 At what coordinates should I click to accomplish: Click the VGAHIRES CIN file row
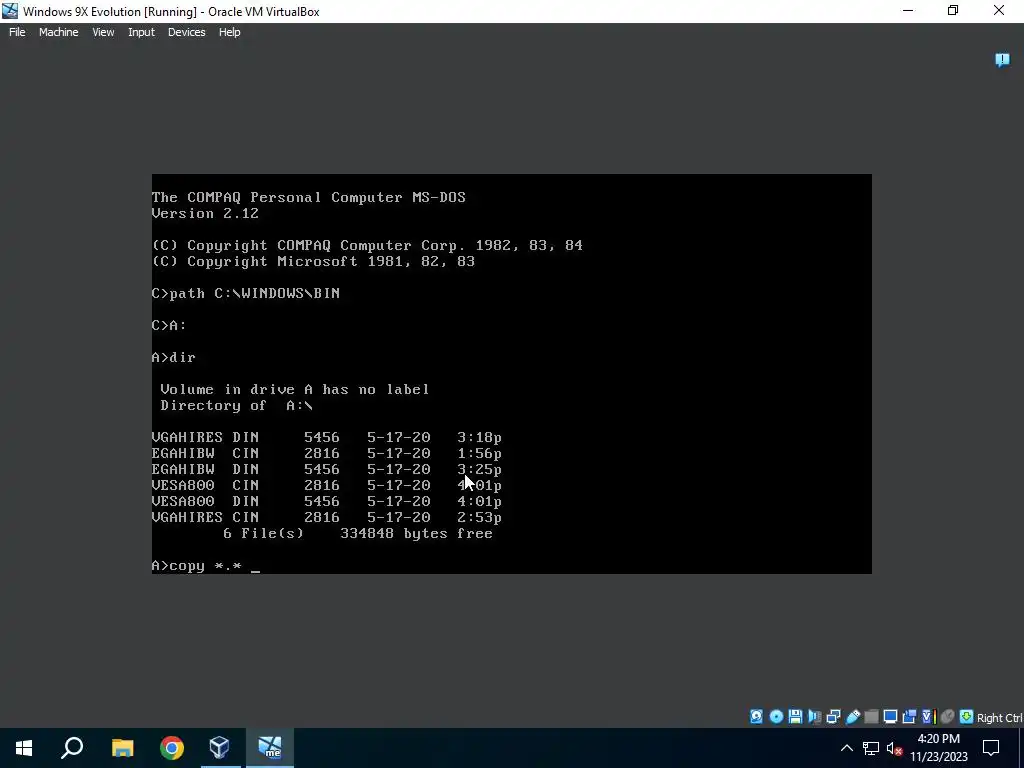pyautogui.click(x=327, y=517)
